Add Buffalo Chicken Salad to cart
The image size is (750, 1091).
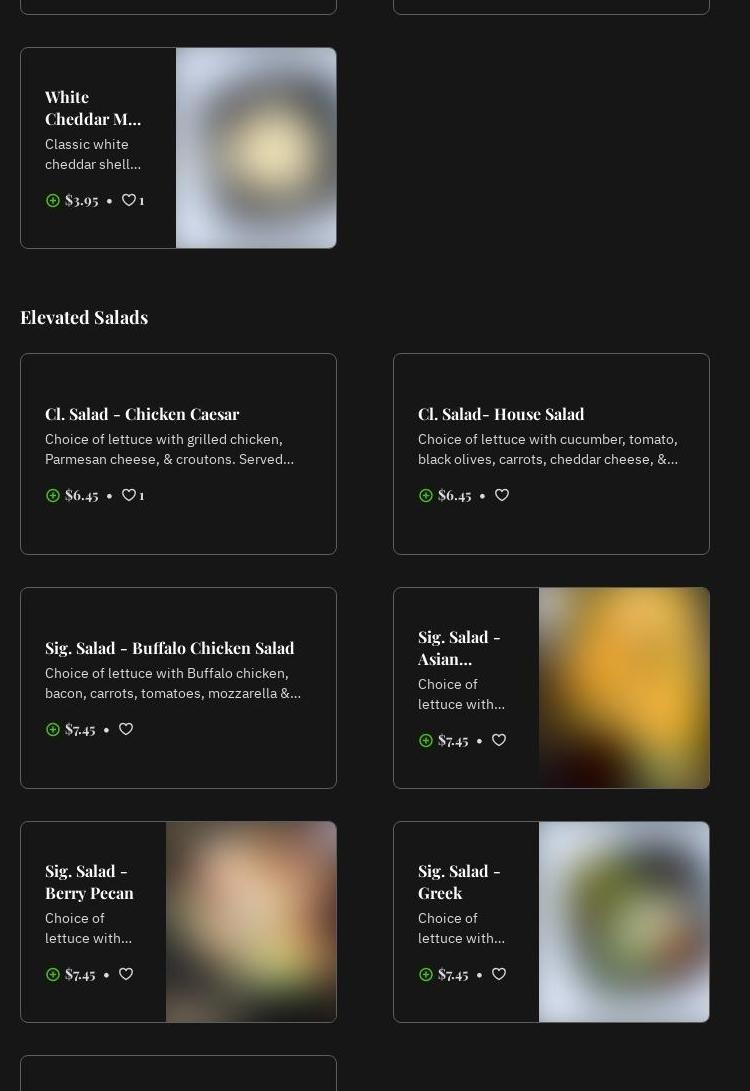click(x=53, y=729)
